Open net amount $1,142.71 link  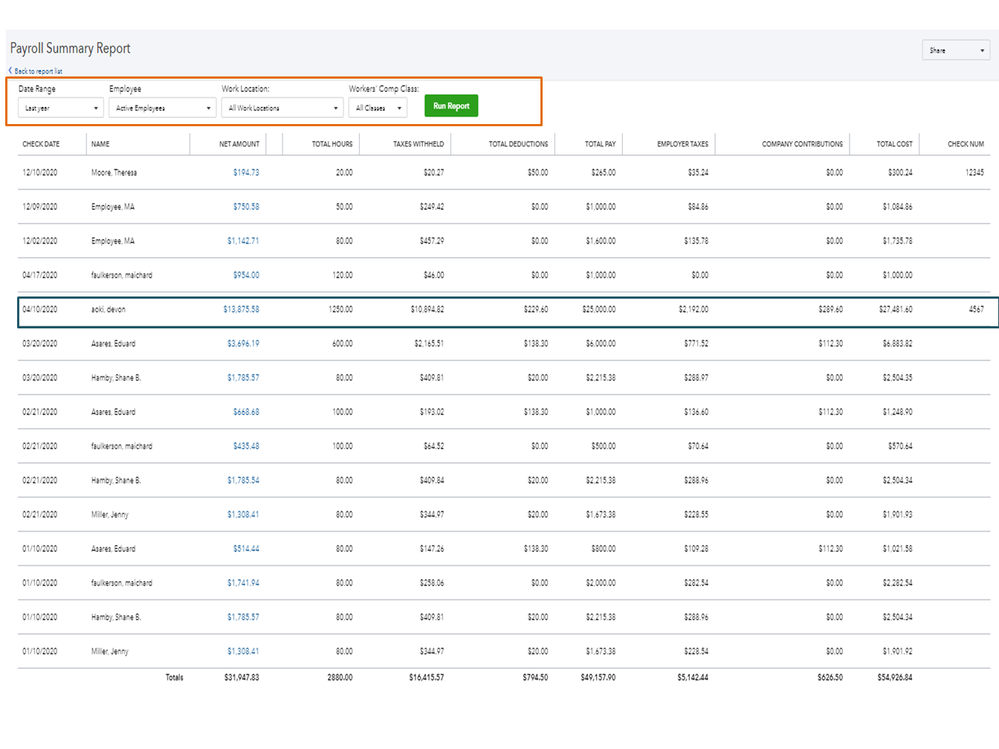coord(243,241)
